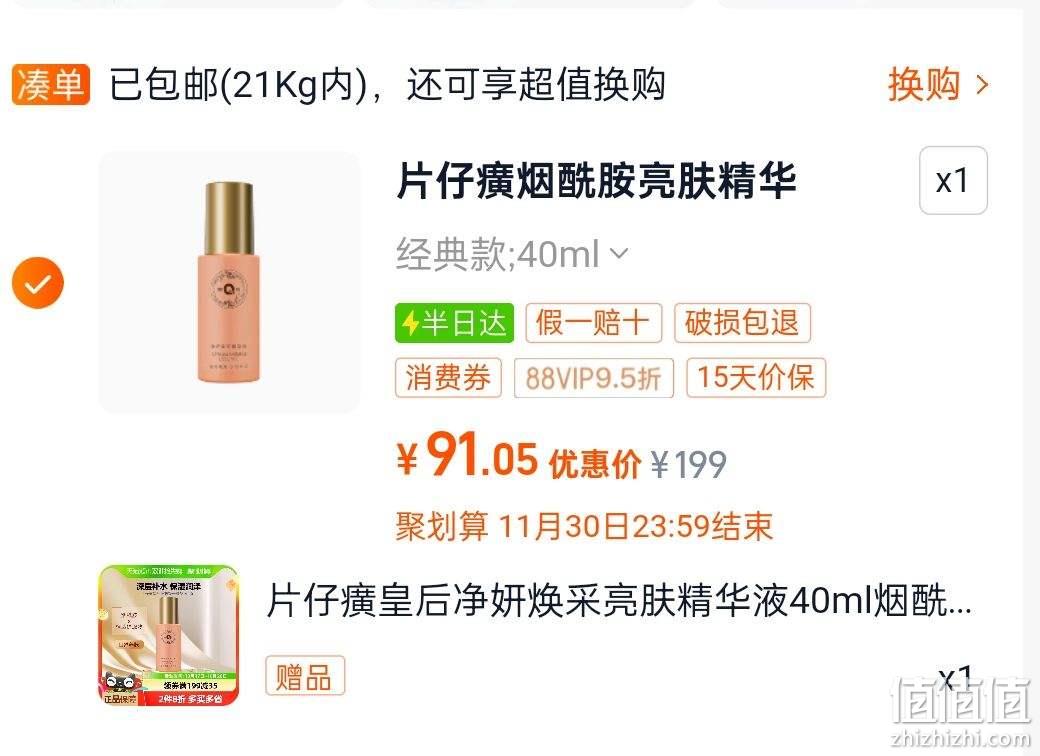This screenshot has height=756, width=1040.
Task: Tap the 赠品 gift label tag
Action: (x=305, y=676)
